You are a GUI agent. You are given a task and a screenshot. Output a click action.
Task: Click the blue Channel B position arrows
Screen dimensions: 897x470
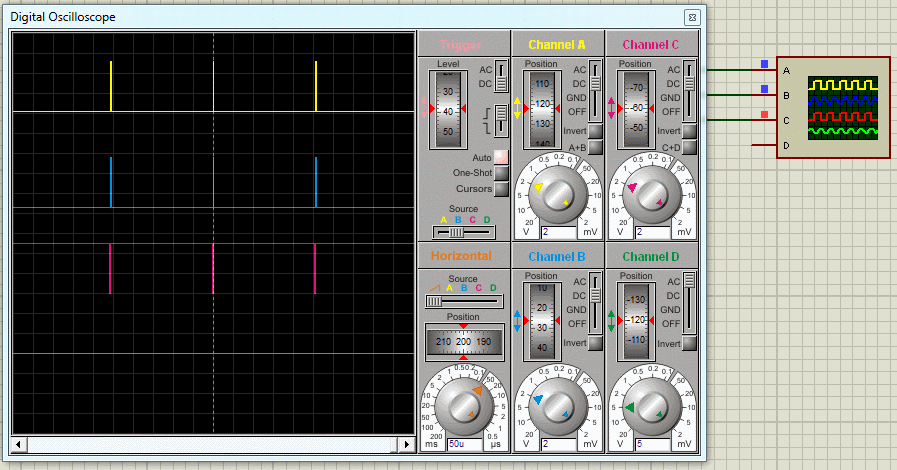[x=517, y=321]
